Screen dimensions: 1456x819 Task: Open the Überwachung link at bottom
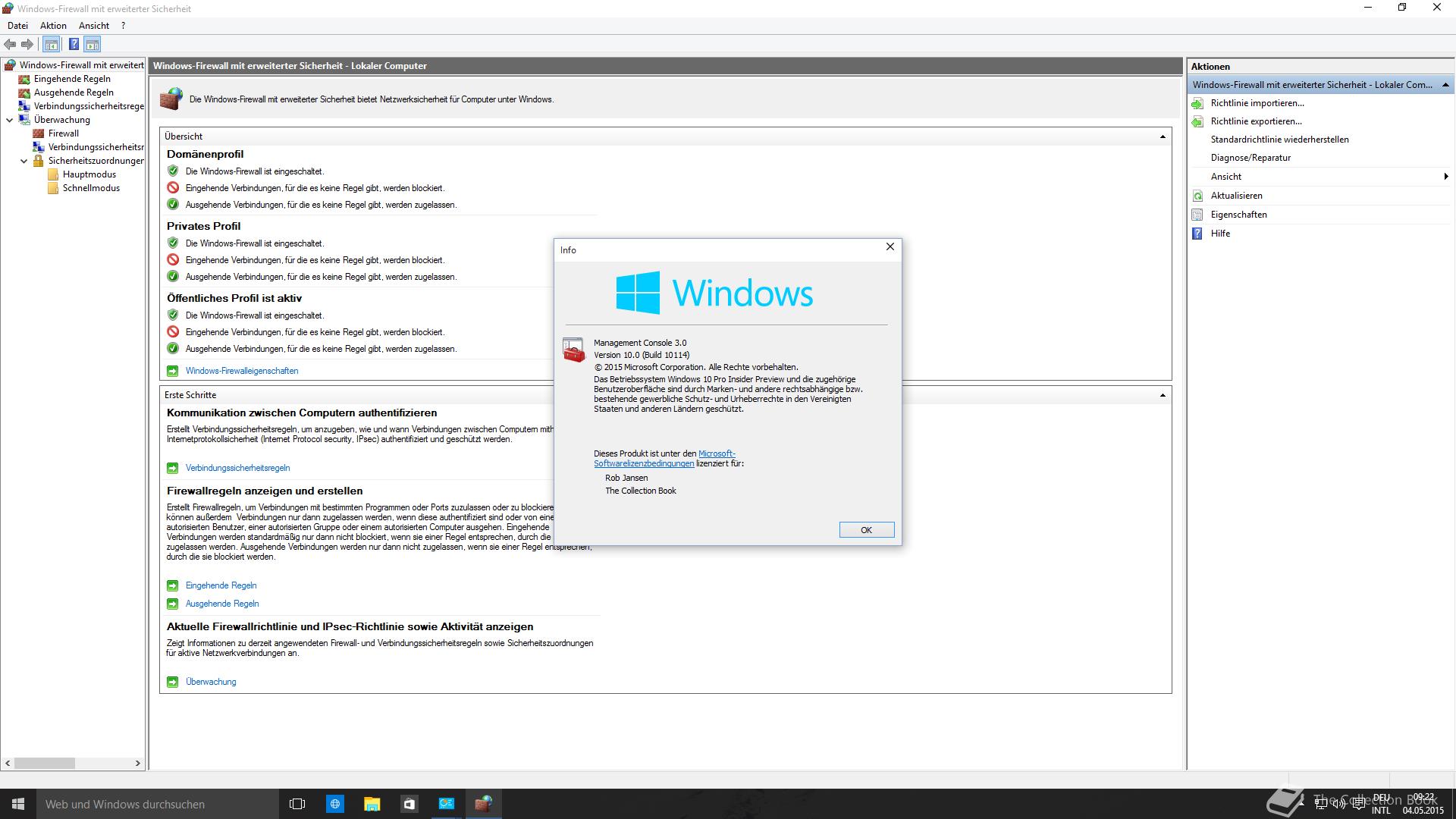click(211, 682)
